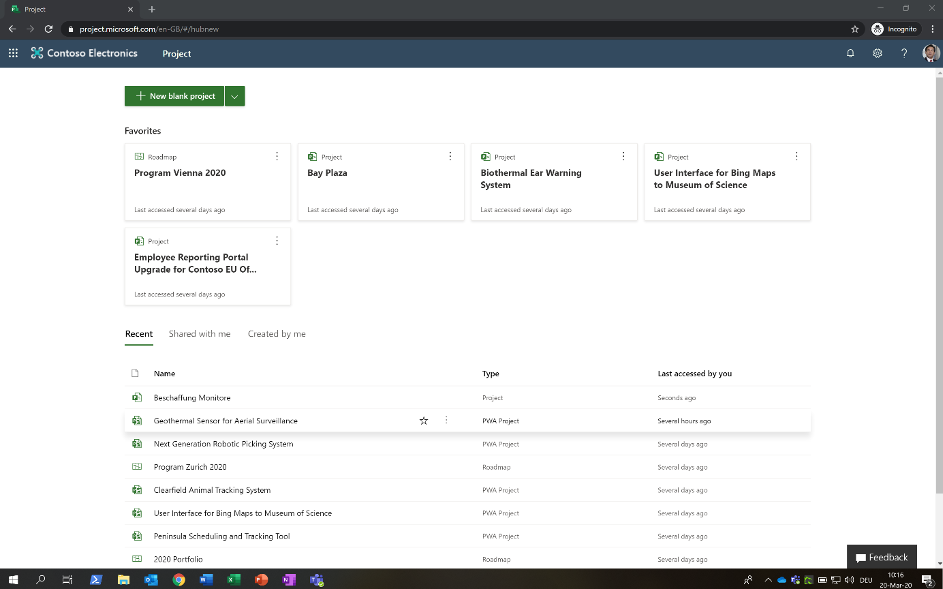Open 2020 Portfolio roadmap
The width and height of the screenshot is (943, 589).
tap(178, 559)
